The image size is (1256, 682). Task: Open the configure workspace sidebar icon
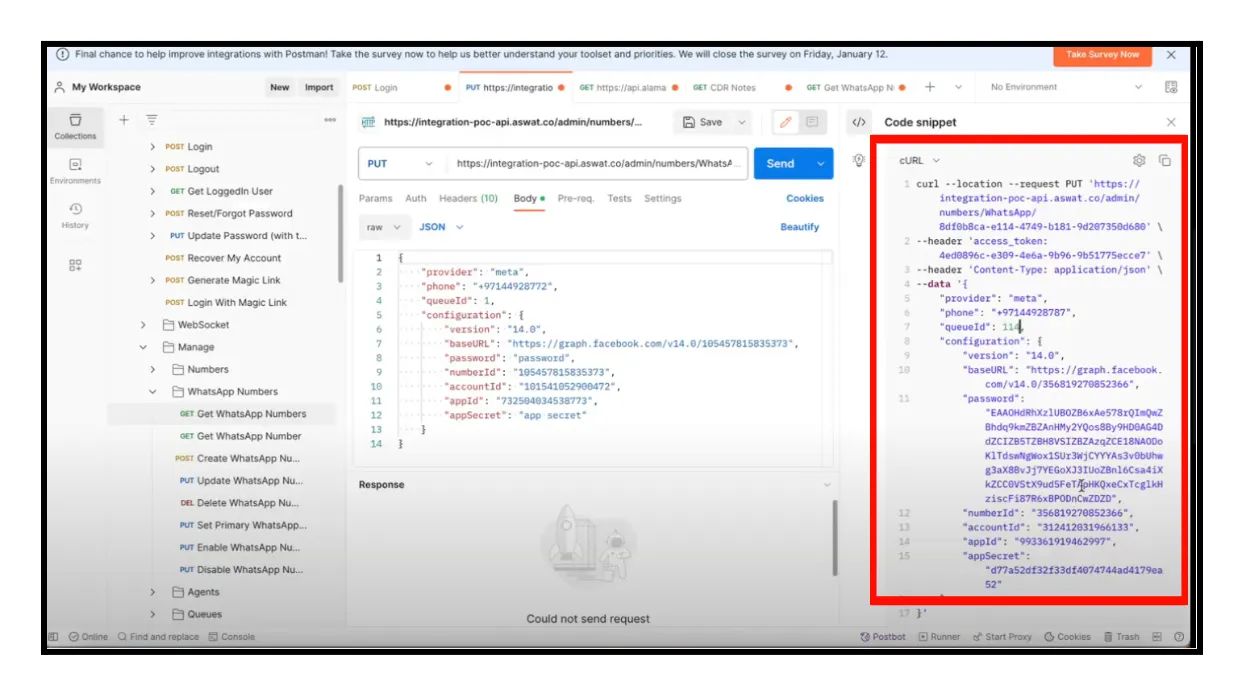pos(76,265)
